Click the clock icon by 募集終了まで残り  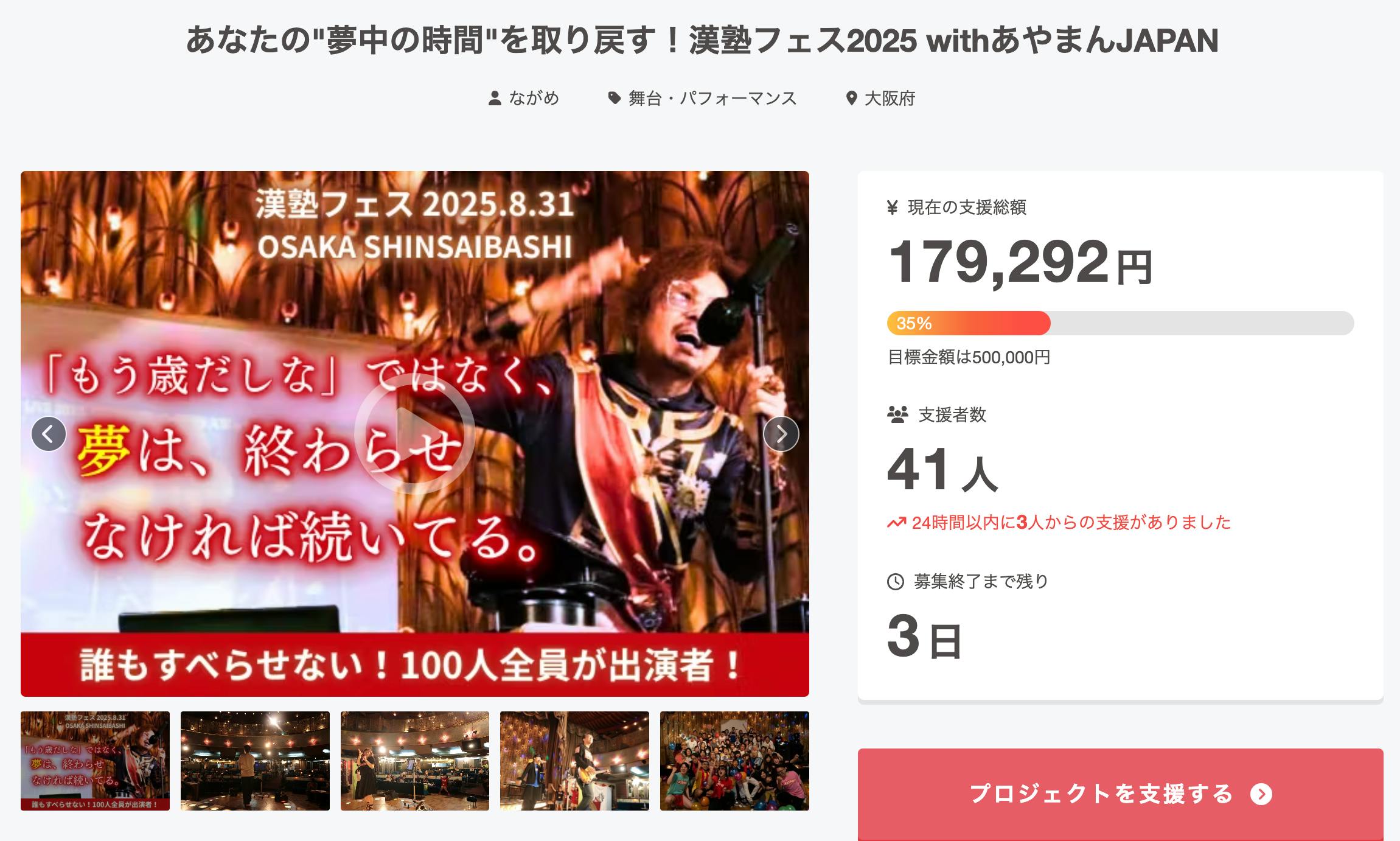pos(896,582)
